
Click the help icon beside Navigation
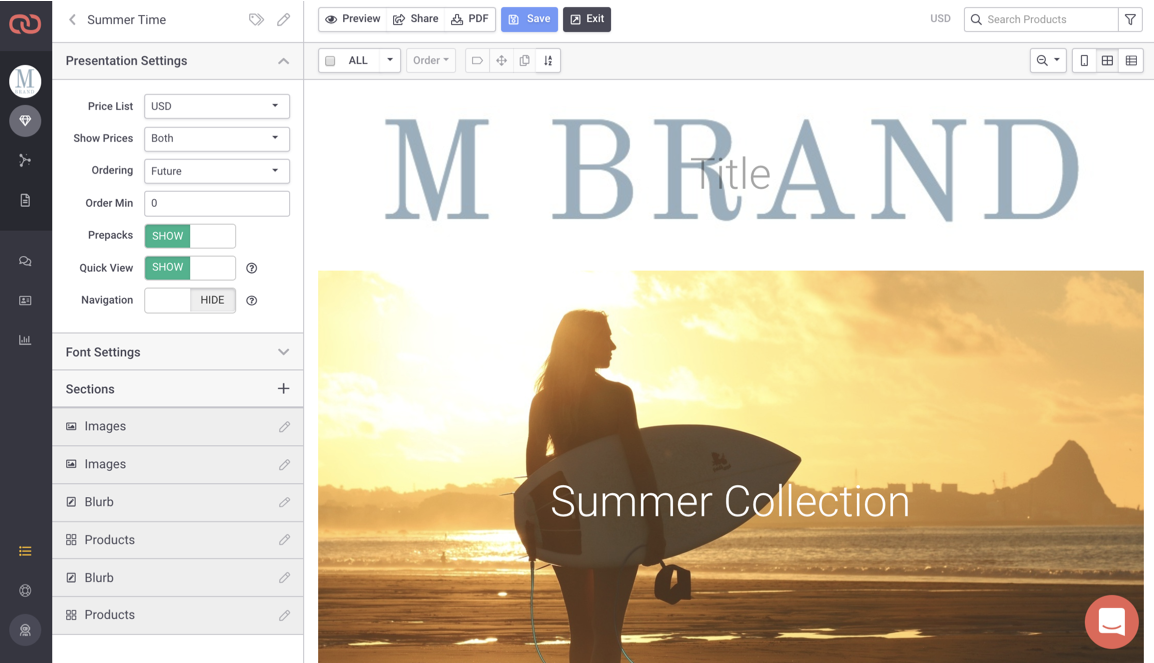[252, 300]
